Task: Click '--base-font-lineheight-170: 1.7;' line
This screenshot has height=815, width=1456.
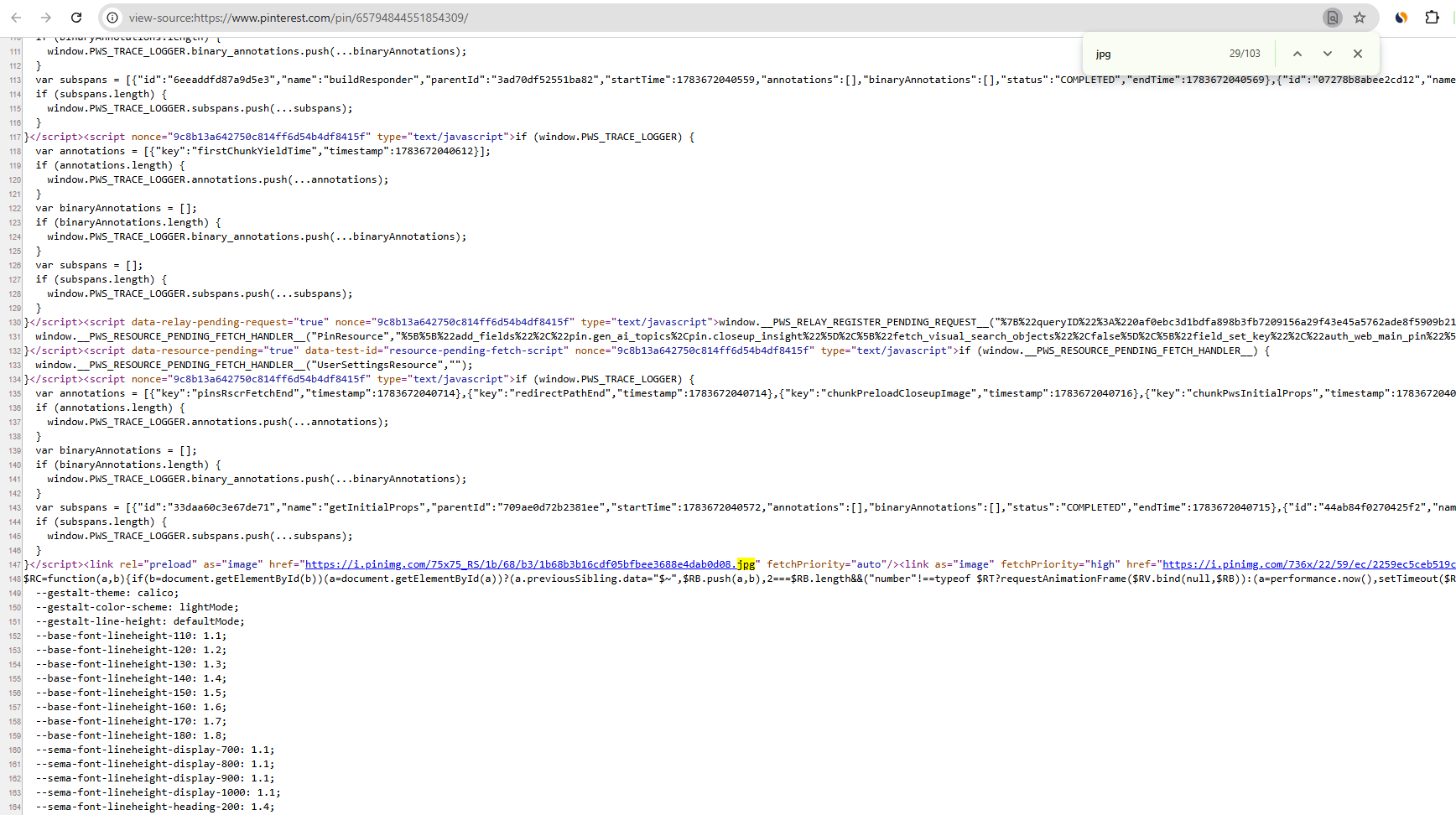Action: (131, 721)
